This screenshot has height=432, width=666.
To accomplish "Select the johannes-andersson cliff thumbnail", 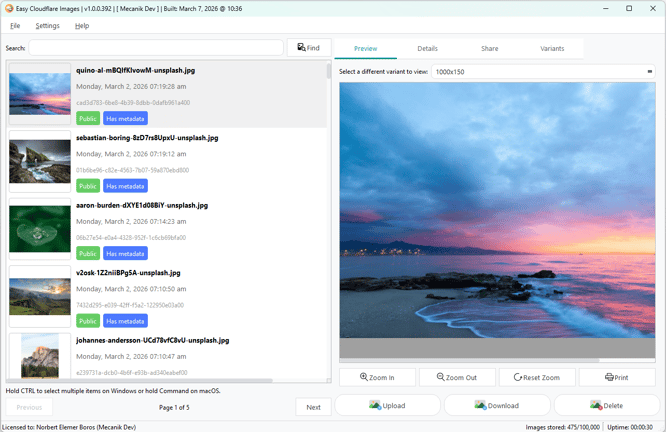I will (40, 356).
